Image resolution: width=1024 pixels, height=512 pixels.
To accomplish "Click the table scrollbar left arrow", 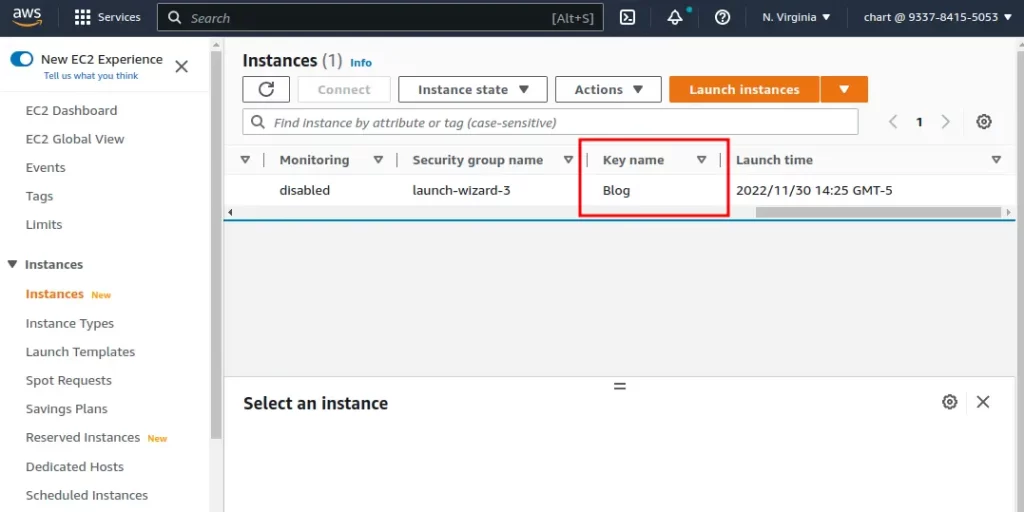I will (x=229, y=212).
